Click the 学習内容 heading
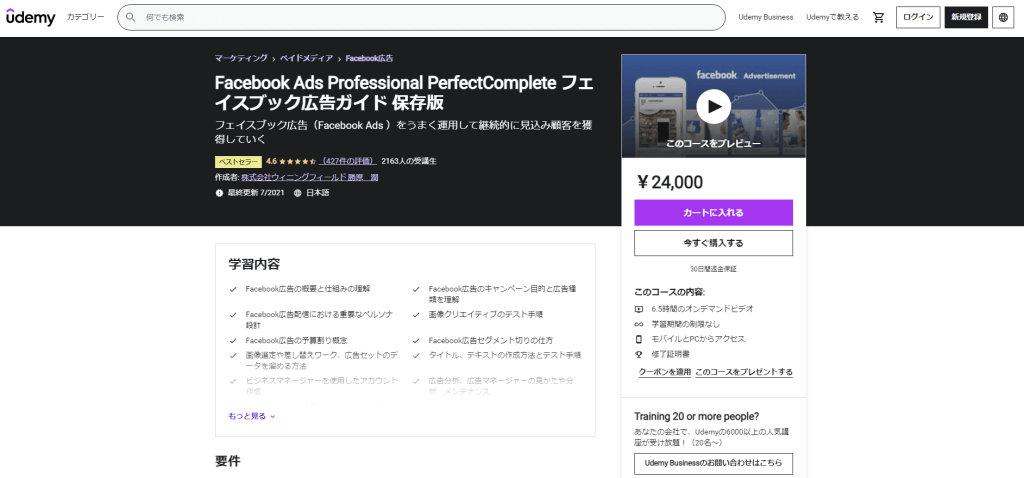Viewport: 1024px width, 478px height. [x=254, y=264]
